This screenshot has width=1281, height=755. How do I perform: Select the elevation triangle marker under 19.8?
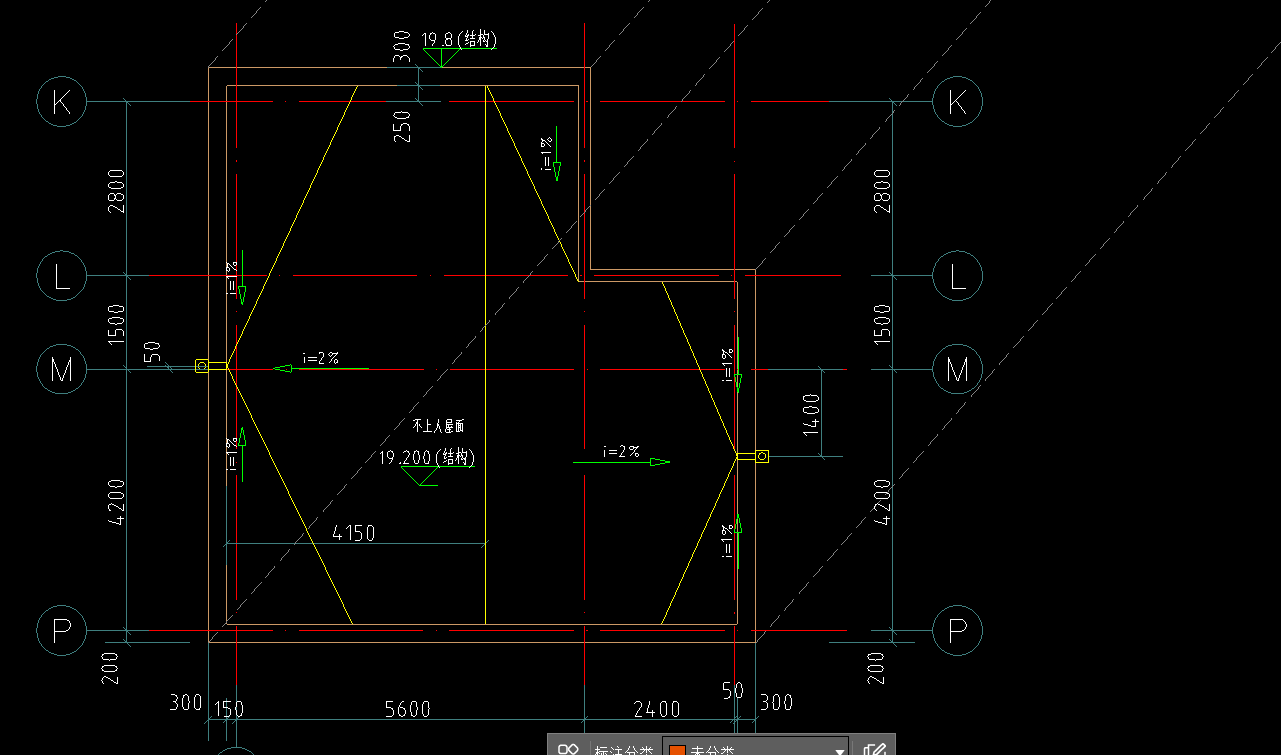(440, 58)
